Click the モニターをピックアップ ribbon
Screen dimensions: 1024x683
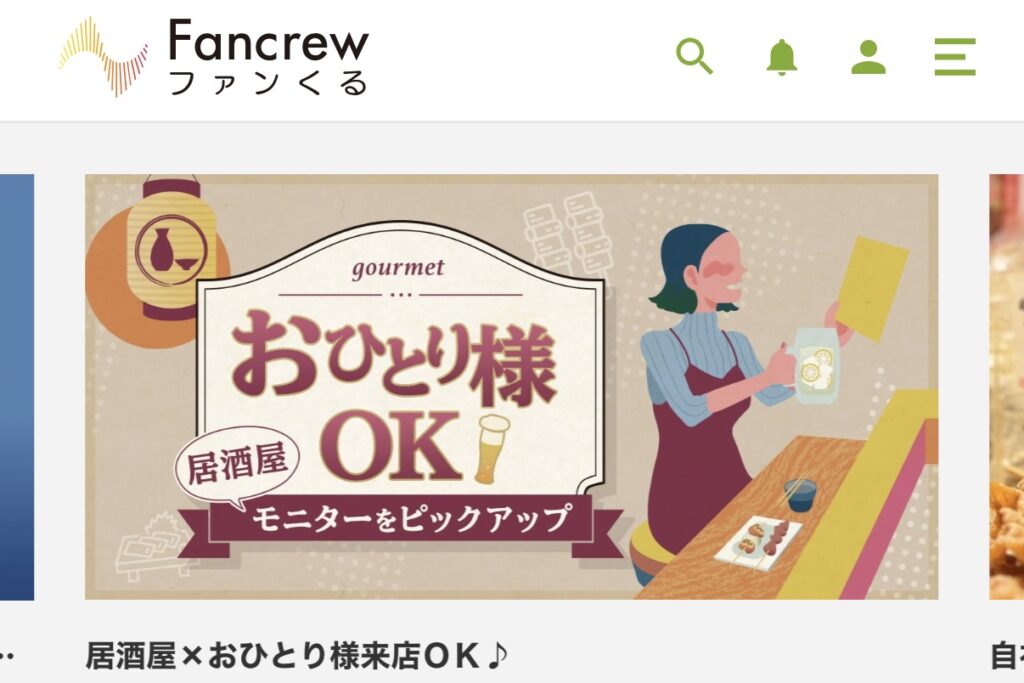click(409, 520)
